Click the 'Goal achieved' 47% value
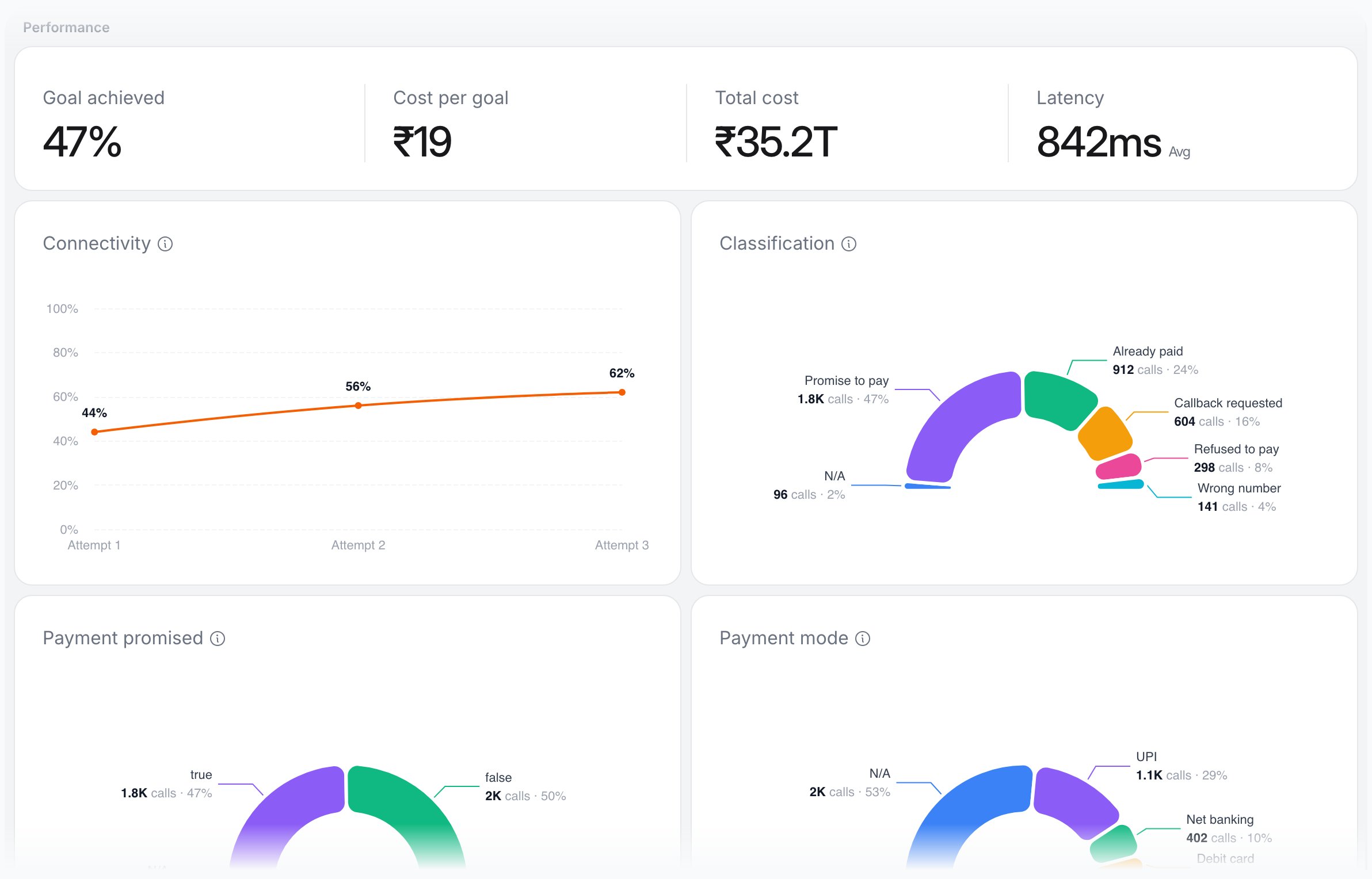This screenshot has height=879, width=1372. pos(82,142)
